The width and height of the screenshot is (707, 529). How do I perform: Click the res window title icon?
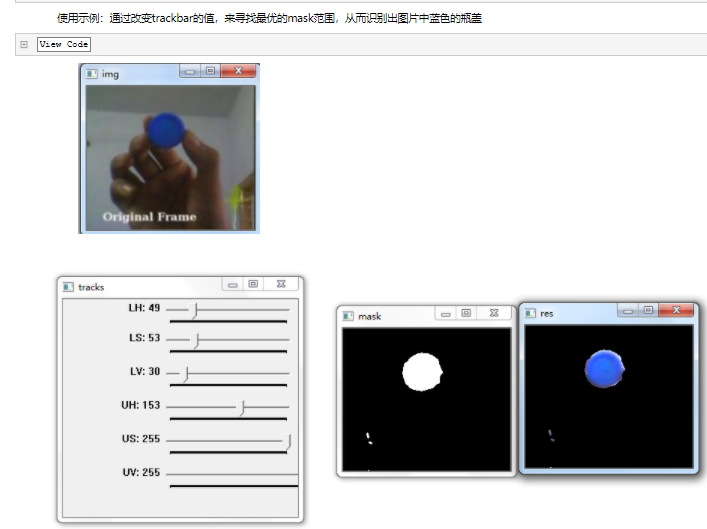click(530, 313)
